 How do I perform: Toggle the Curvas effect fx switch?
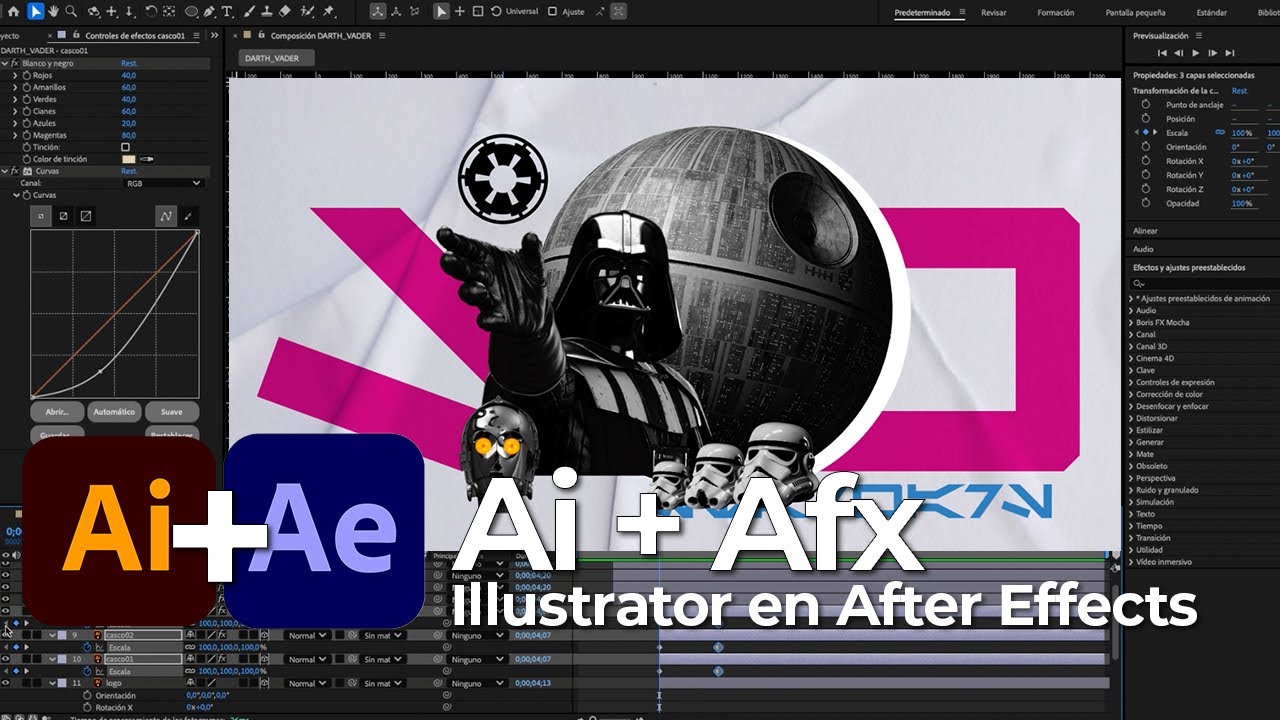(x=14, y=171)
